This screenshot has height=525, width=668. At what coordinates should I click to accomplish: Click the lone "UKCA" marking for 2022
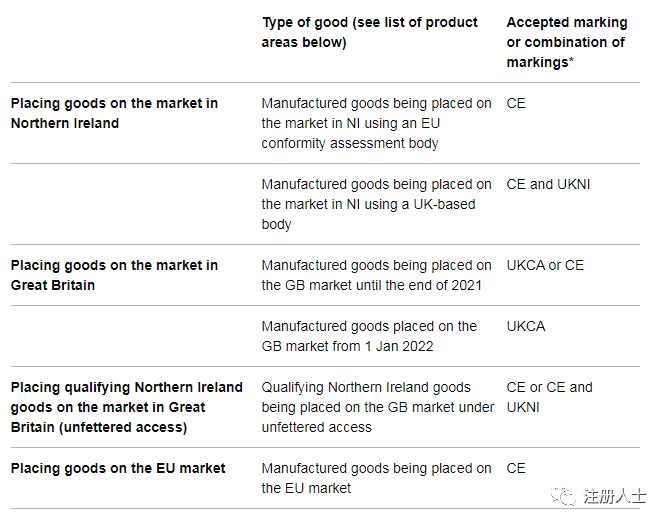[526, 326]
